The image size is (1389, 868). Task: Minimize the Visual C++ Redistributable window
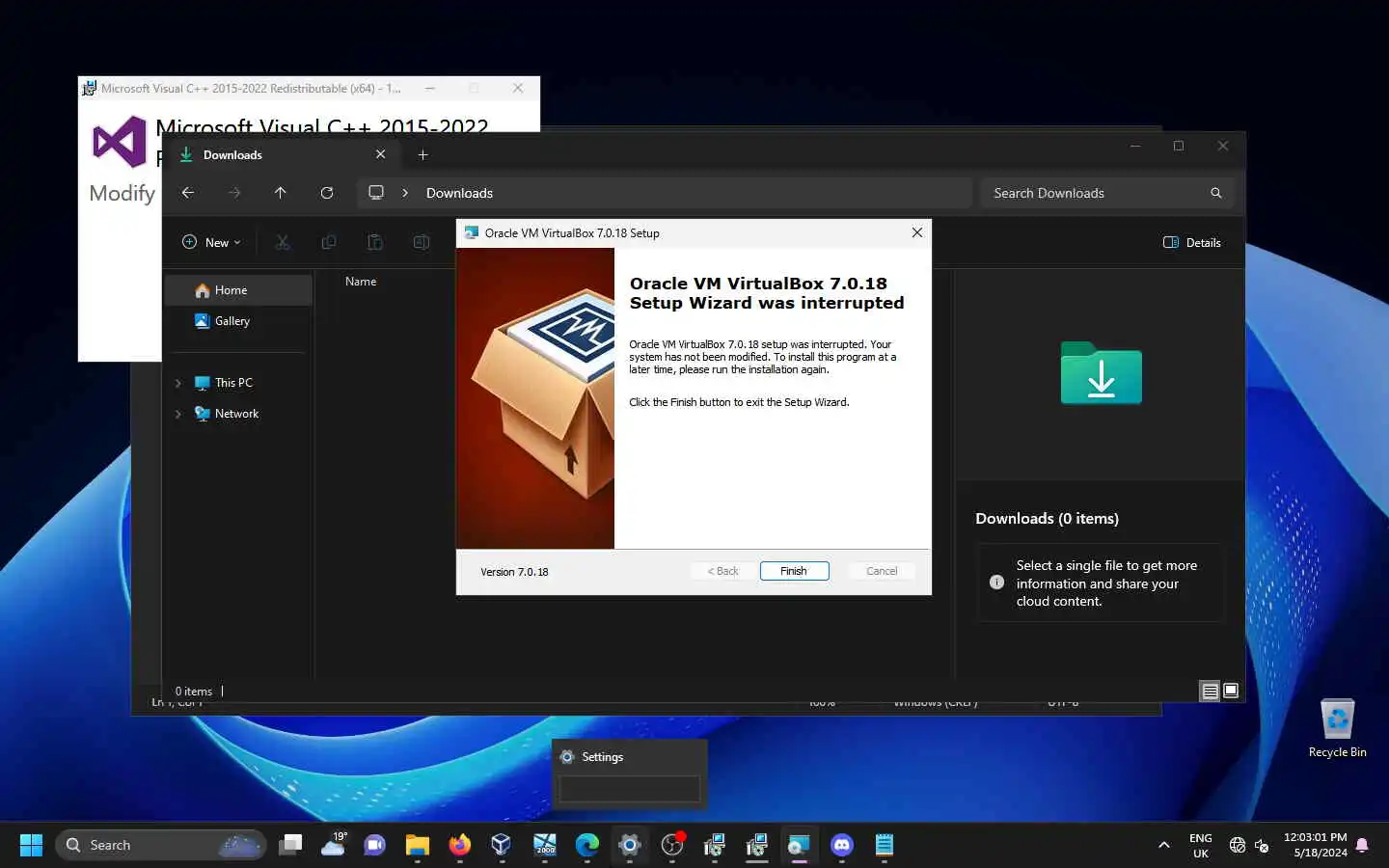point(430,88)
